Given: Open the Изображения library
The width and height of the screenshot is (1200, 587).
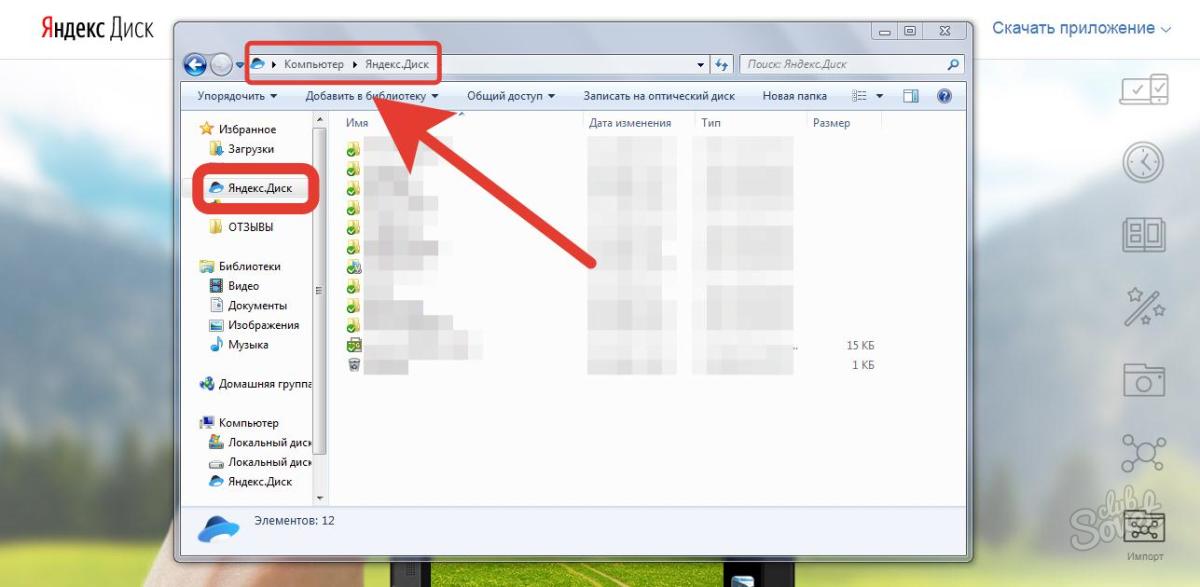Looking at the screenshot, I should (x=263, y=325).
